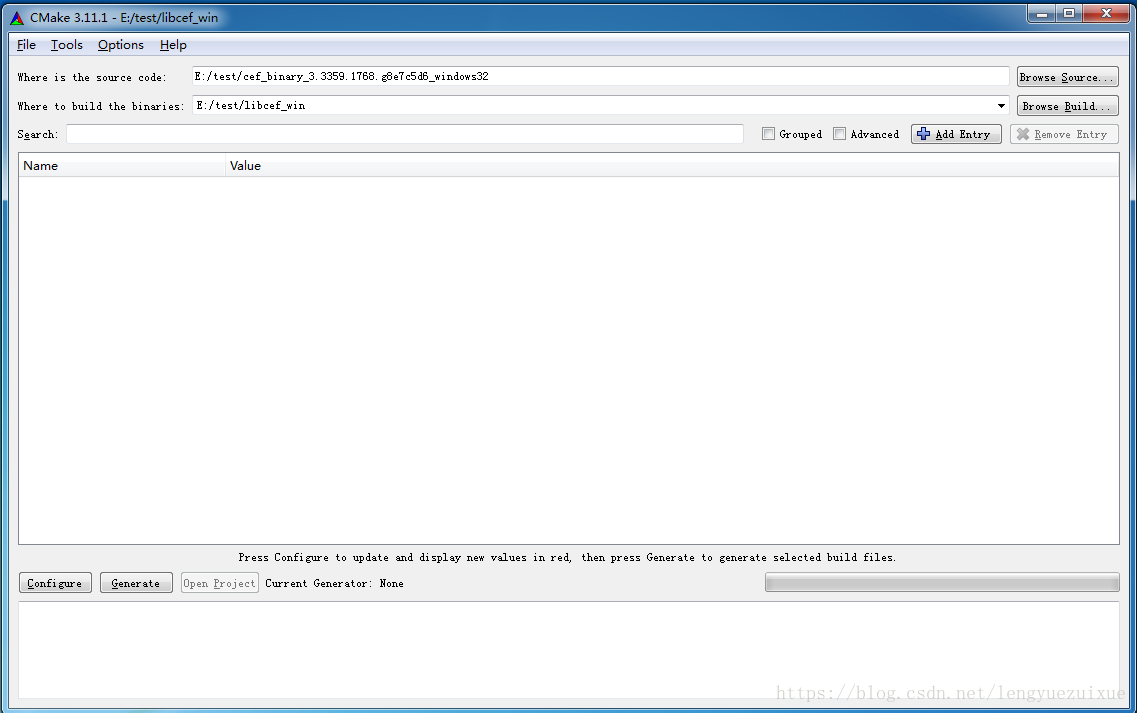Click the Add Entry plus button
Image resolution: width=1137 pixels, height=713 pixels.
pyautogui.click(x=956, y=134)
